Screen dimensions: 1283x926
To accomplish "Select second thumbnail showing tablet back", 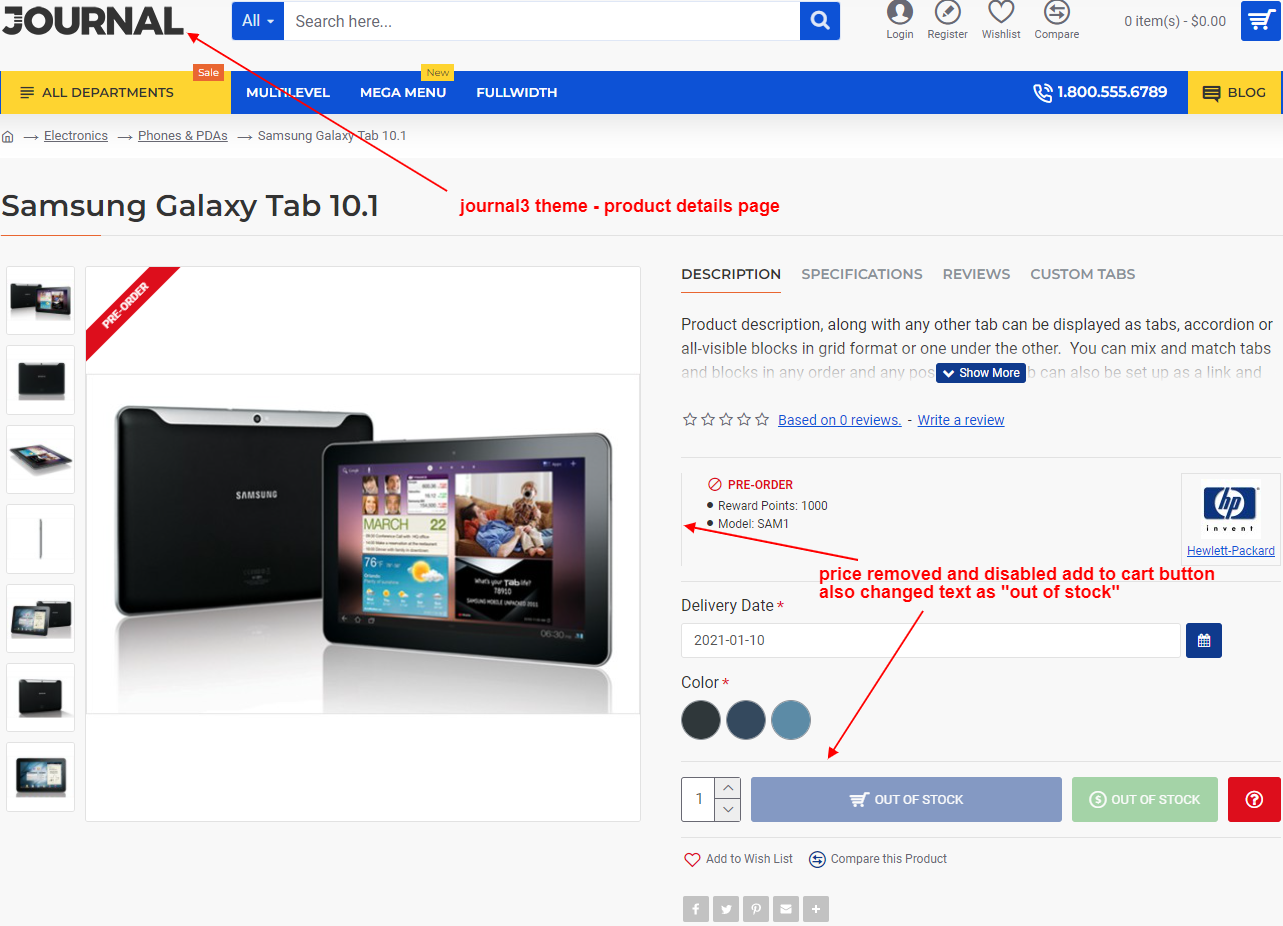I will 40,380.
